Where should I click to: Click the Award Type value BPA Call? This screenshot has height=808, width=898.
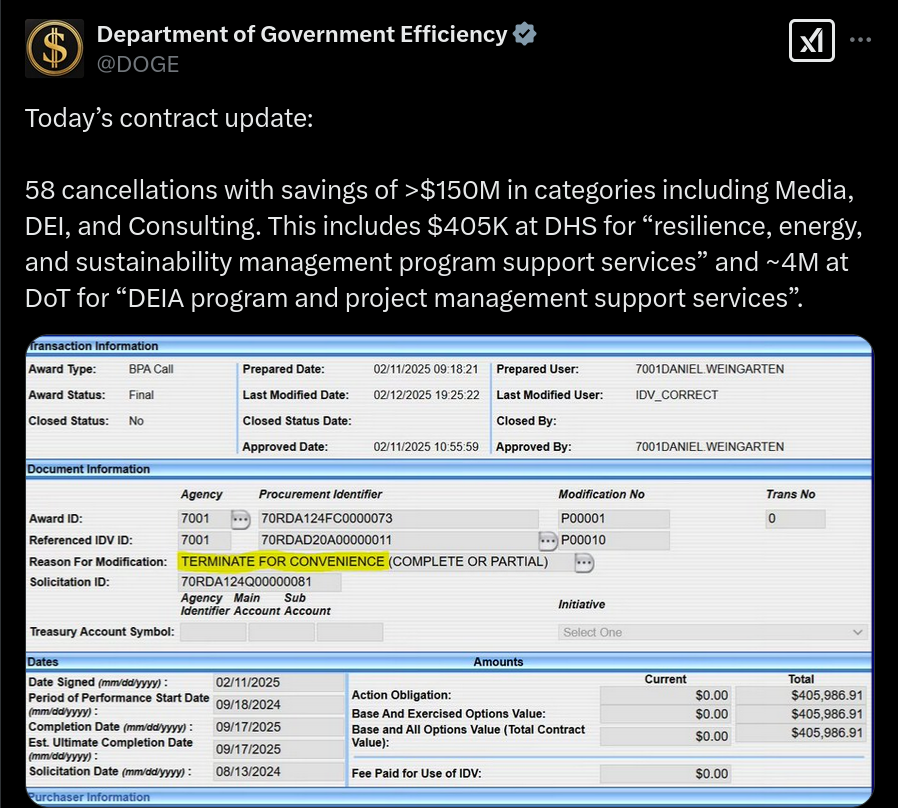tap(151, 369)
